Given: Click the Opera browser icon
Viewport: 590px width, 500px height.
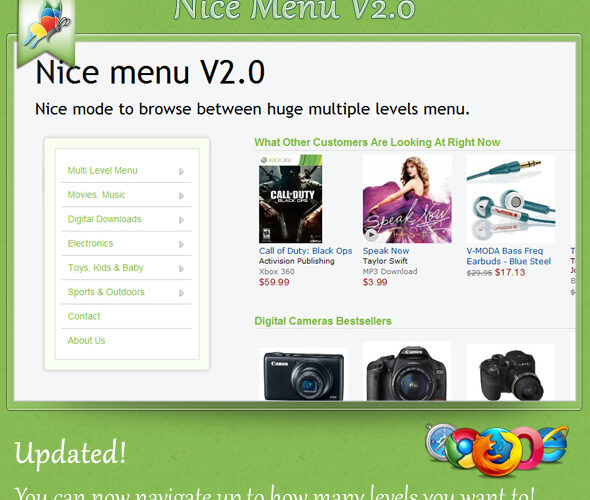Looking at the screenshot, I should coord(527,448).
